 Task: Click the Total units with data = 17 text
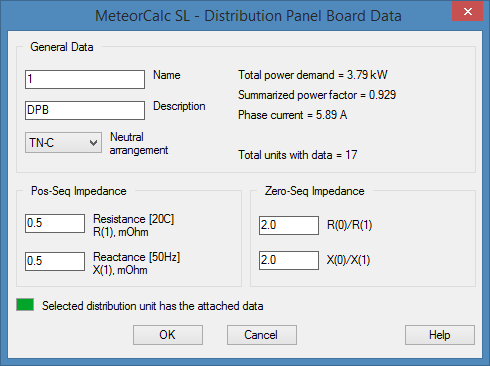(298, 155)
